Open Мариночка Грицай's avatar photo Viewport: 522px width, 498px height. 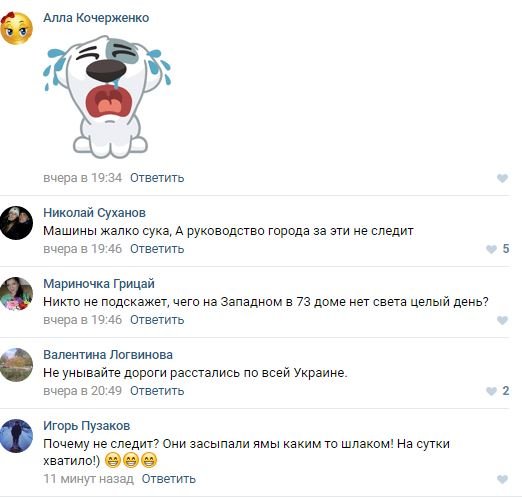(16, 294)
